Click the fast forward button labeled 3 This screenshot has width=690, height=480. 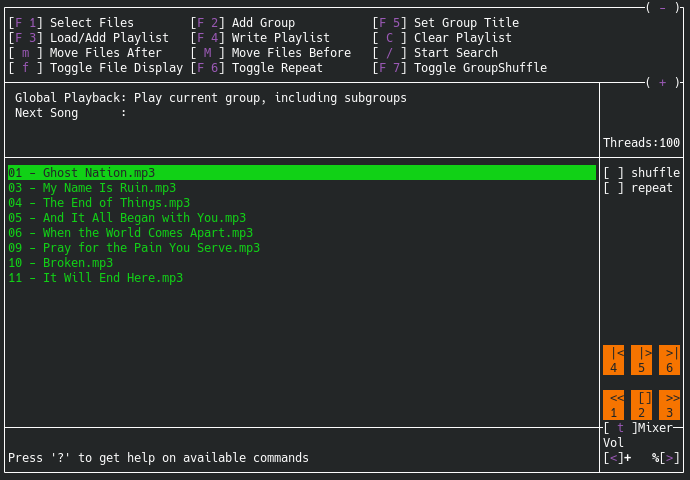[670, 405]
